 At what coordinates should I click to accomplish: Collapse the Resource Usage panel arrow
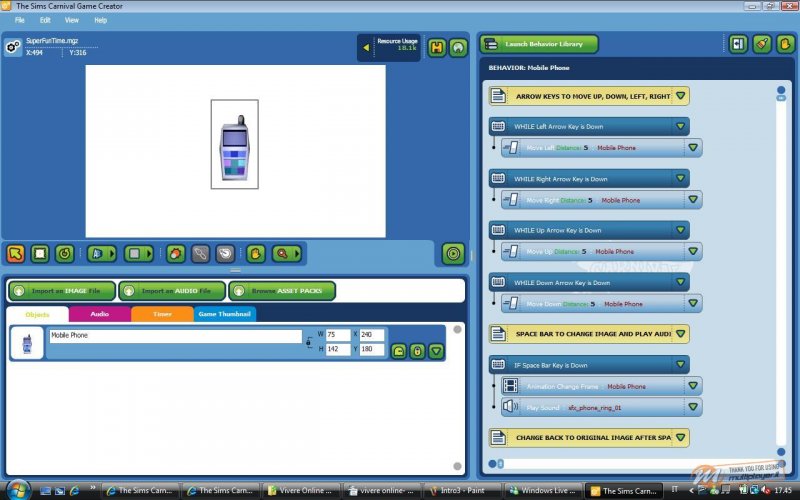click(x=366, y=47)
